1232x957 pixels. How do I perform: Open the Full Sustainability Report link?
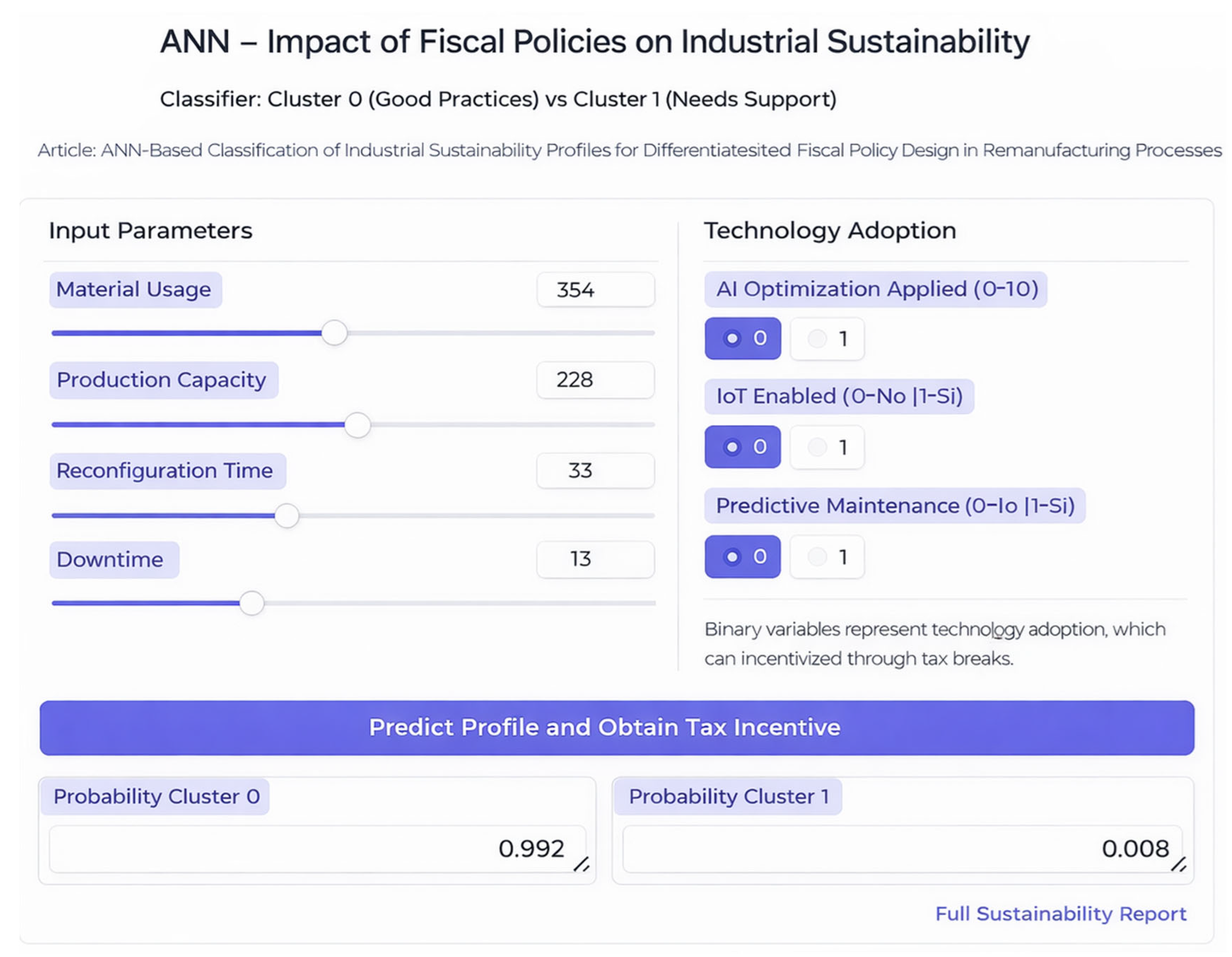pos(1060,913)
